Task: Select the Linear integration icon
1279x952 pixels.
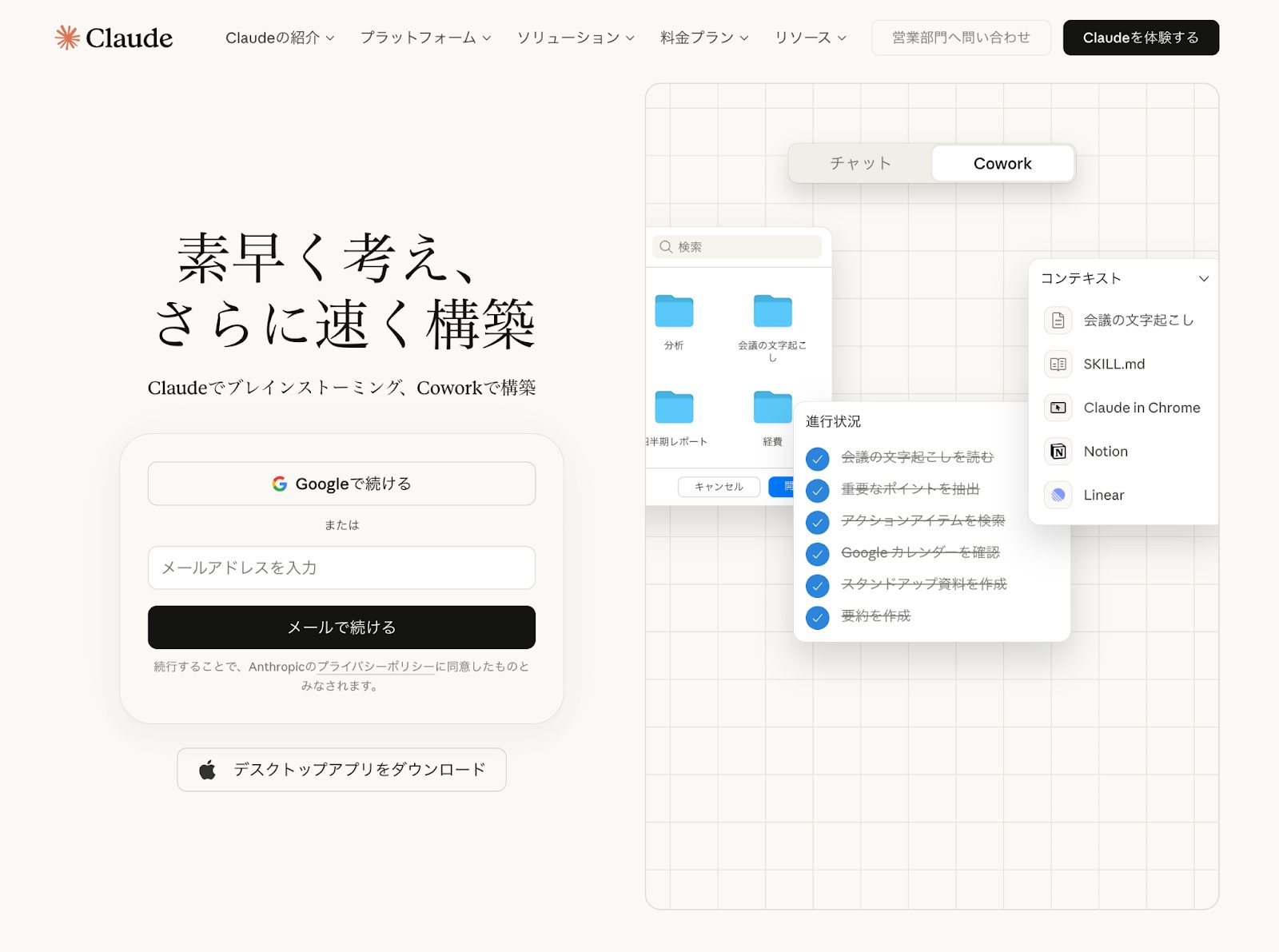Action: coord(1058,495)
